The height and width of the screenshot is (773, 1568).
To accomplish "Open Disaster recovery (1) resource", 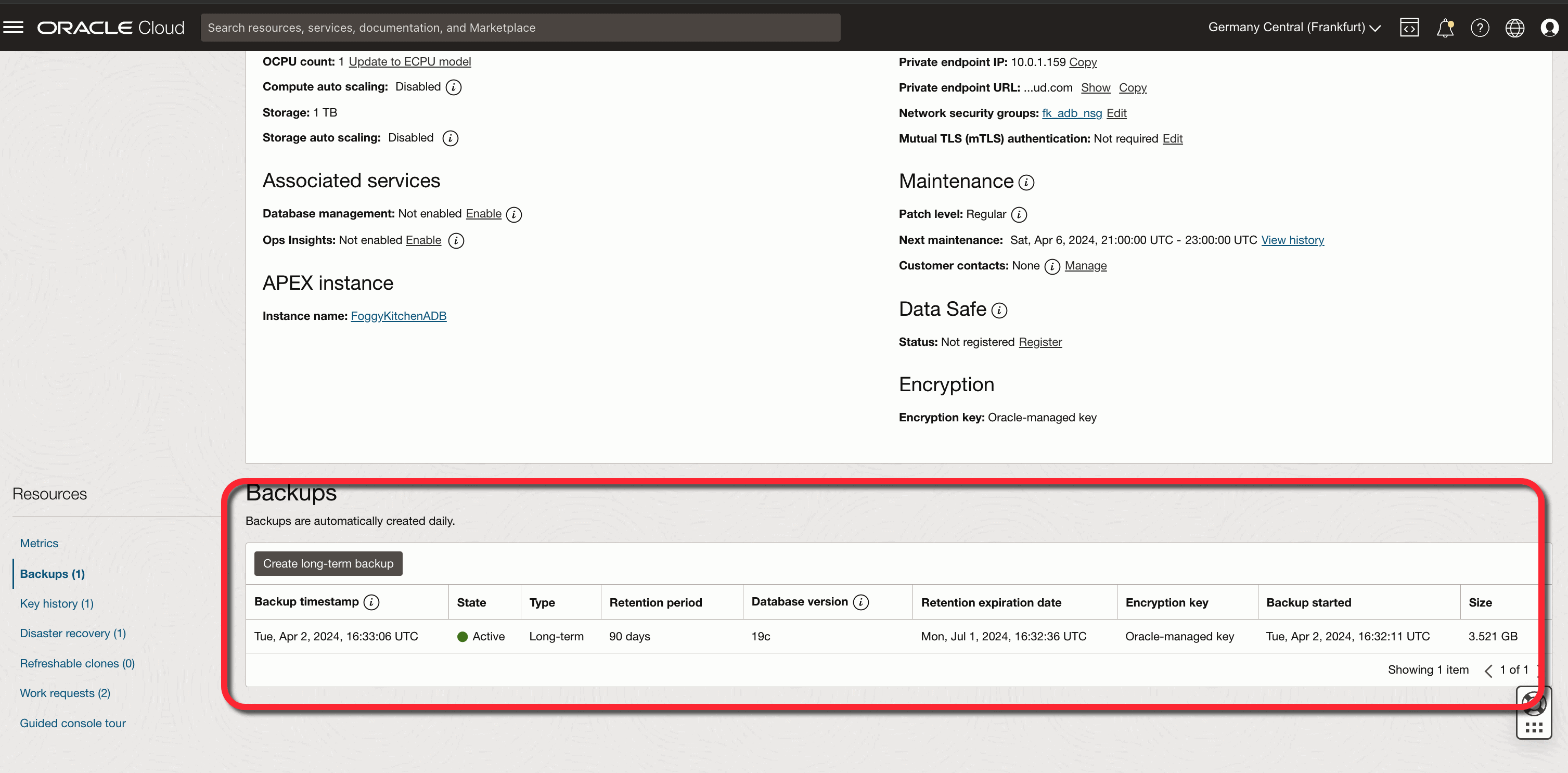I will pos(73,633).
